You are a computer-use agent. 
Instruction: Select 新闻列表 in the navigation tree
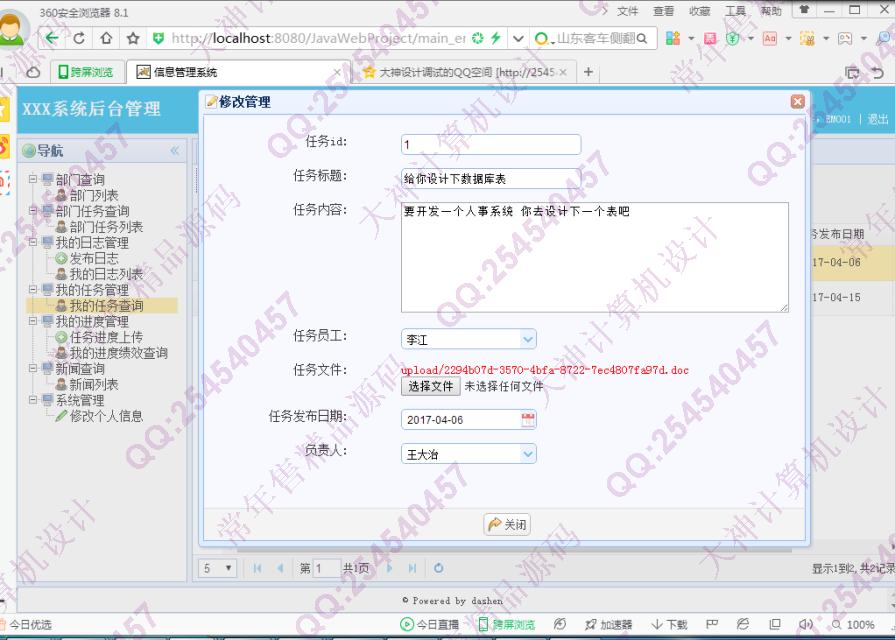(94, 384)
